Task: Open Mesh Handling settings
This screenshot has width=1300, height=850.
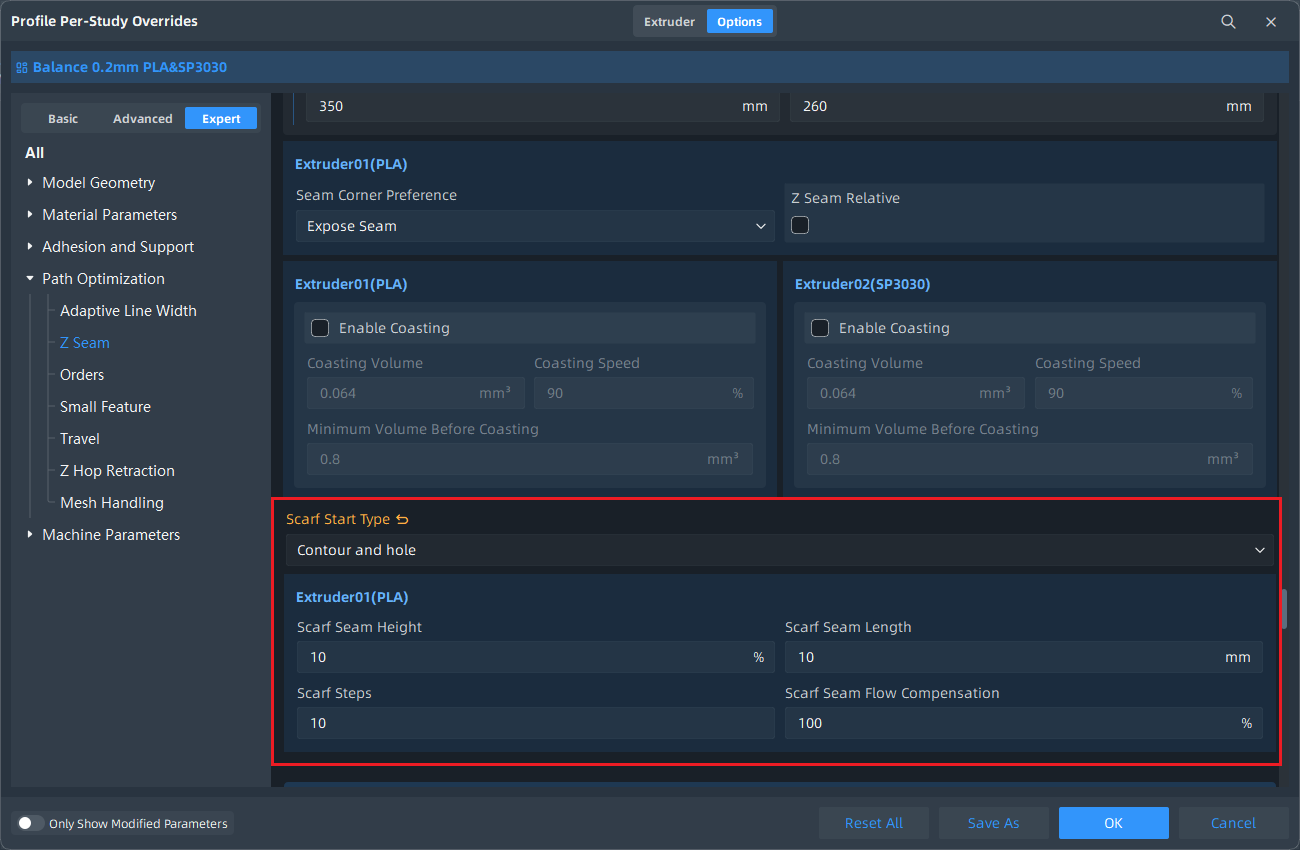Action: 112,503
